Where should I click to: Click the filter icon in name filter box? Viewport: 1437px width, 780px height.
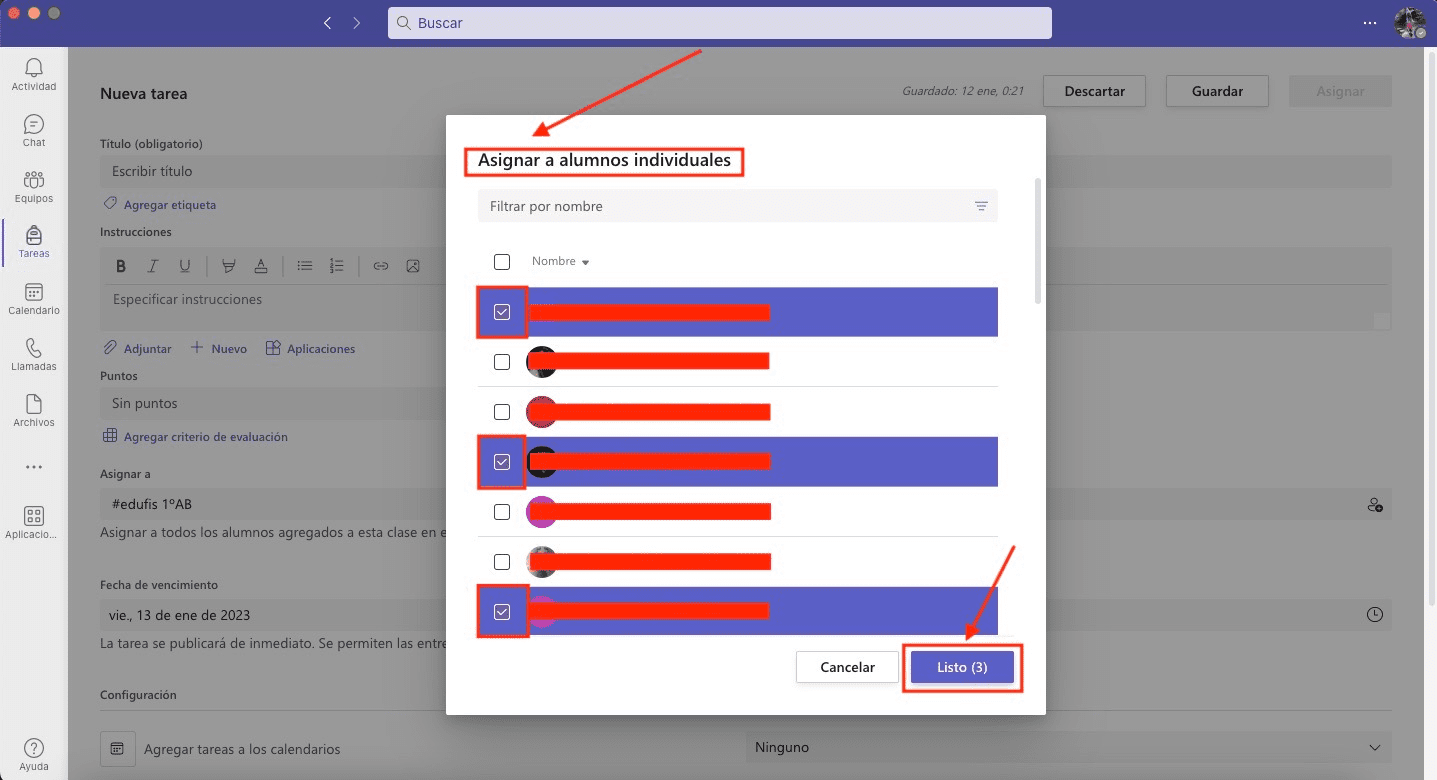coord(981,206)
